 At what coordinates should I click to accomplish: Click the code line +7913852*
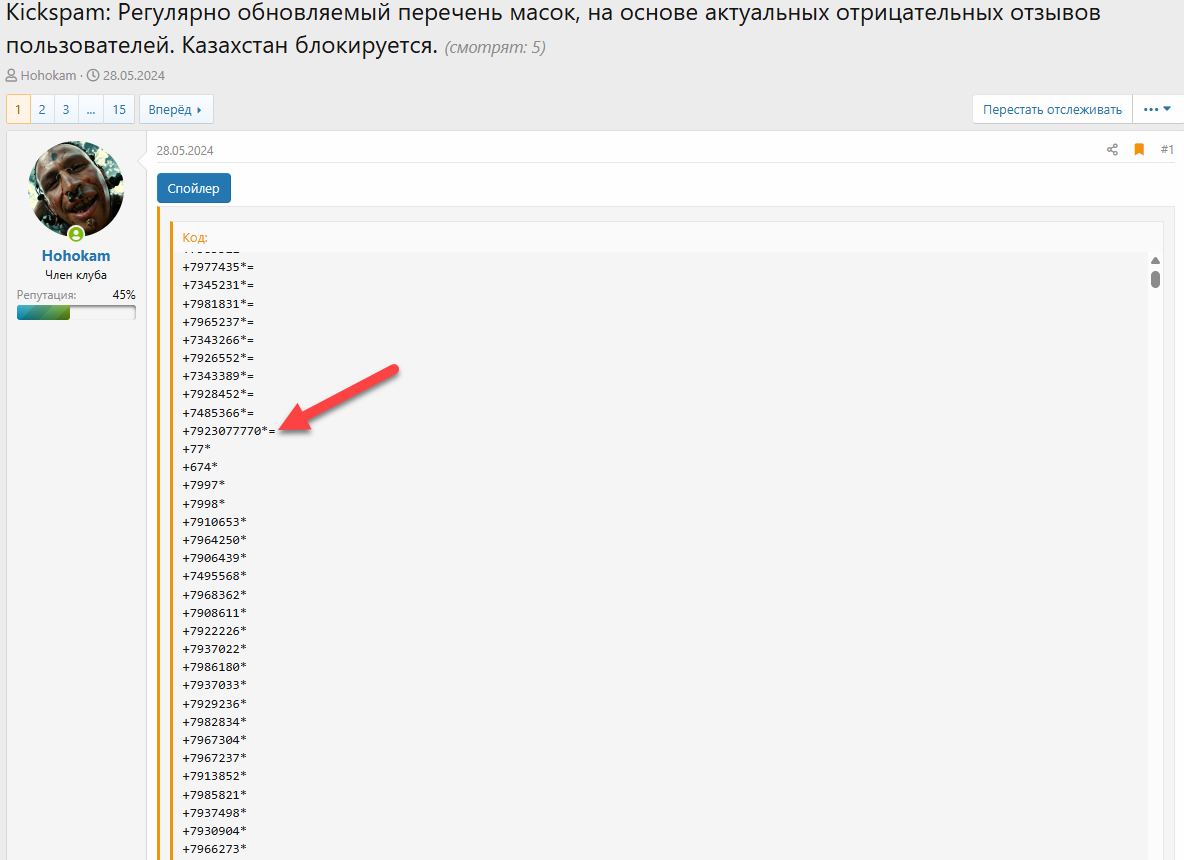[214, 776]
